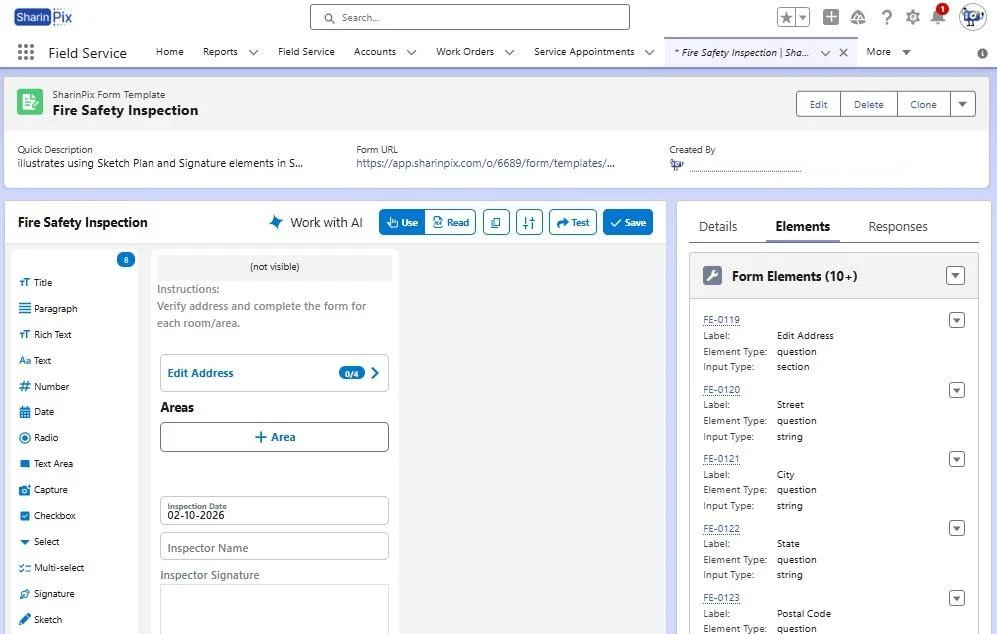Viewport: 997px width, 634px height.
Task: Switch to the Responses tab
Action: (897, 227)
